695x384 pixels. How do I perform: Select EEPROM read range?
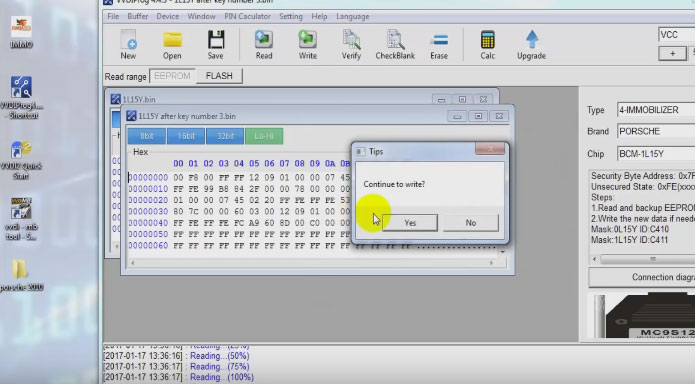pos(172,76)
